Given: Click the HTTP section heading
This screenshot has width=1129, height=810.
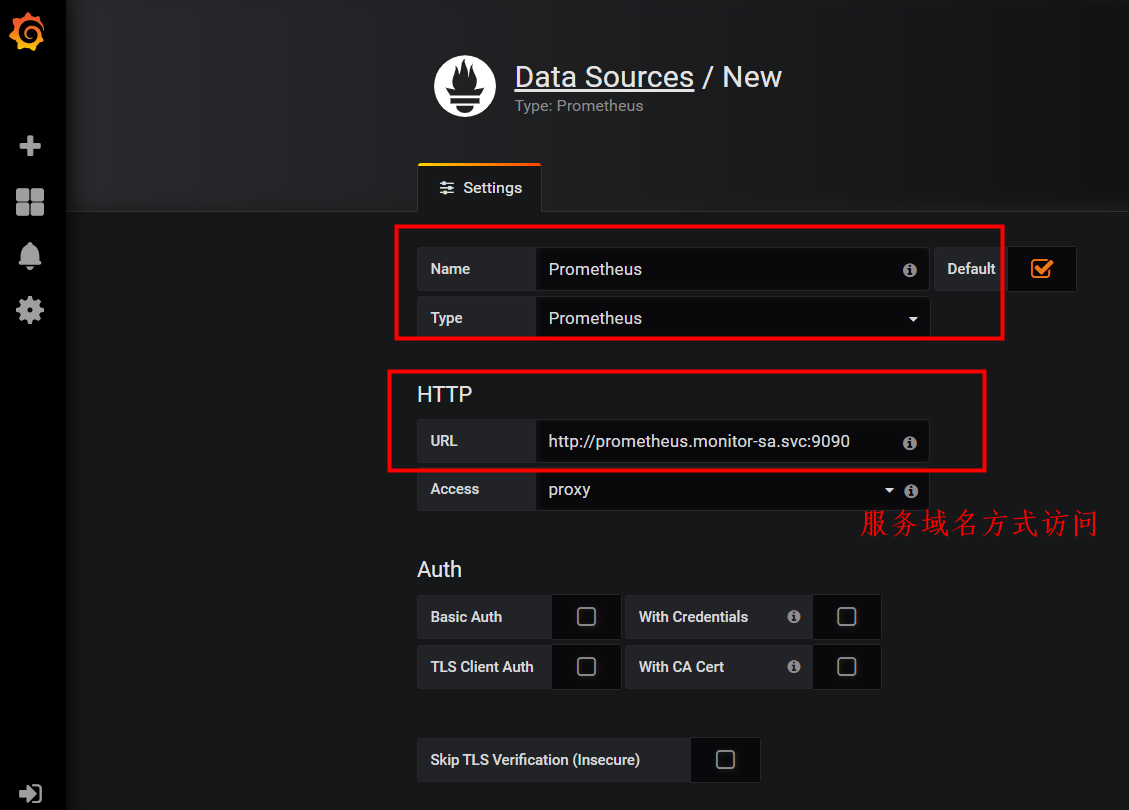Looking at the screenshot, I should pyautogui.click(x=444, y=395).
